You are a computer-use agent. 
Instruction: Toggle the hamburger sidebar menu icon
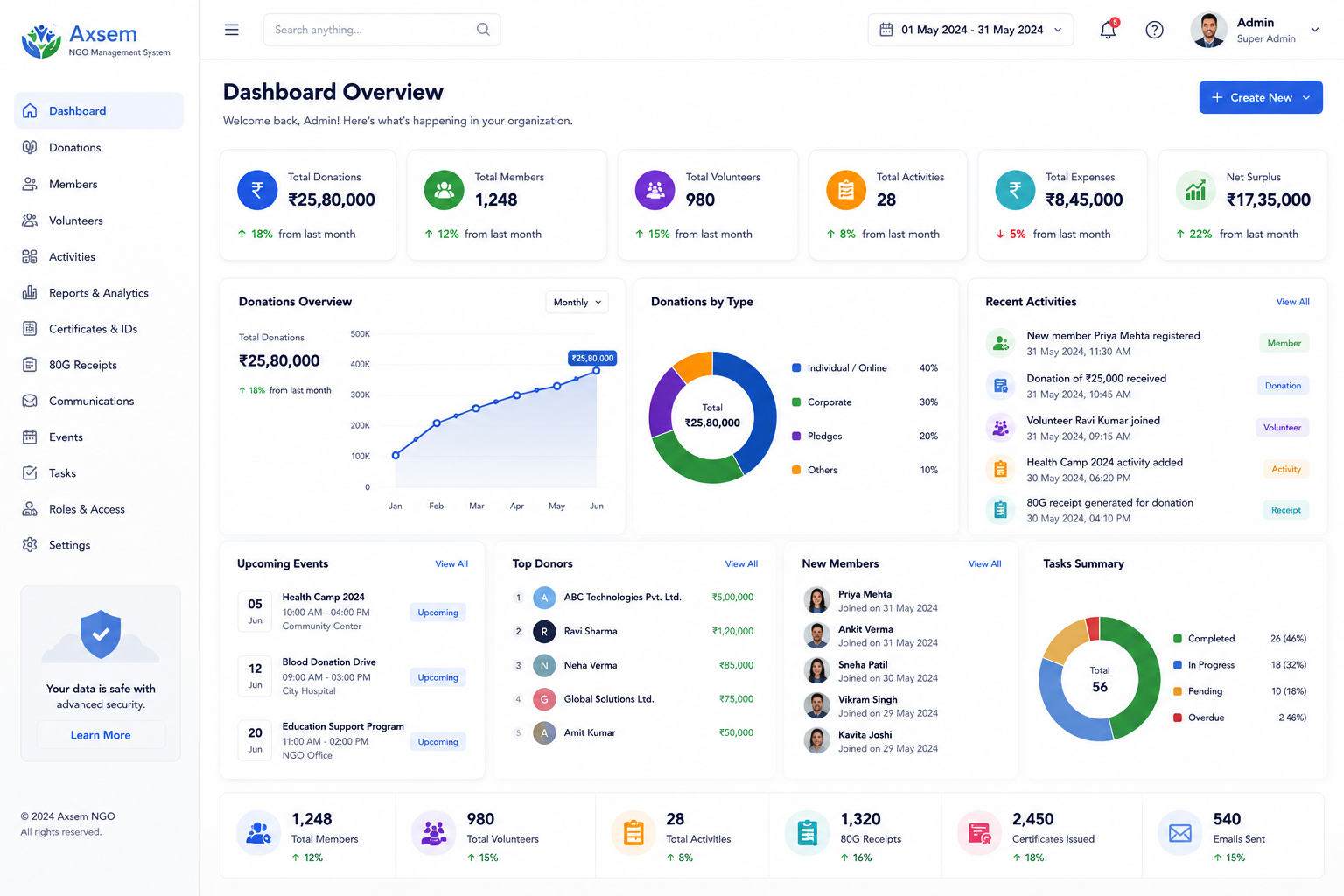[x=232, y=30]
